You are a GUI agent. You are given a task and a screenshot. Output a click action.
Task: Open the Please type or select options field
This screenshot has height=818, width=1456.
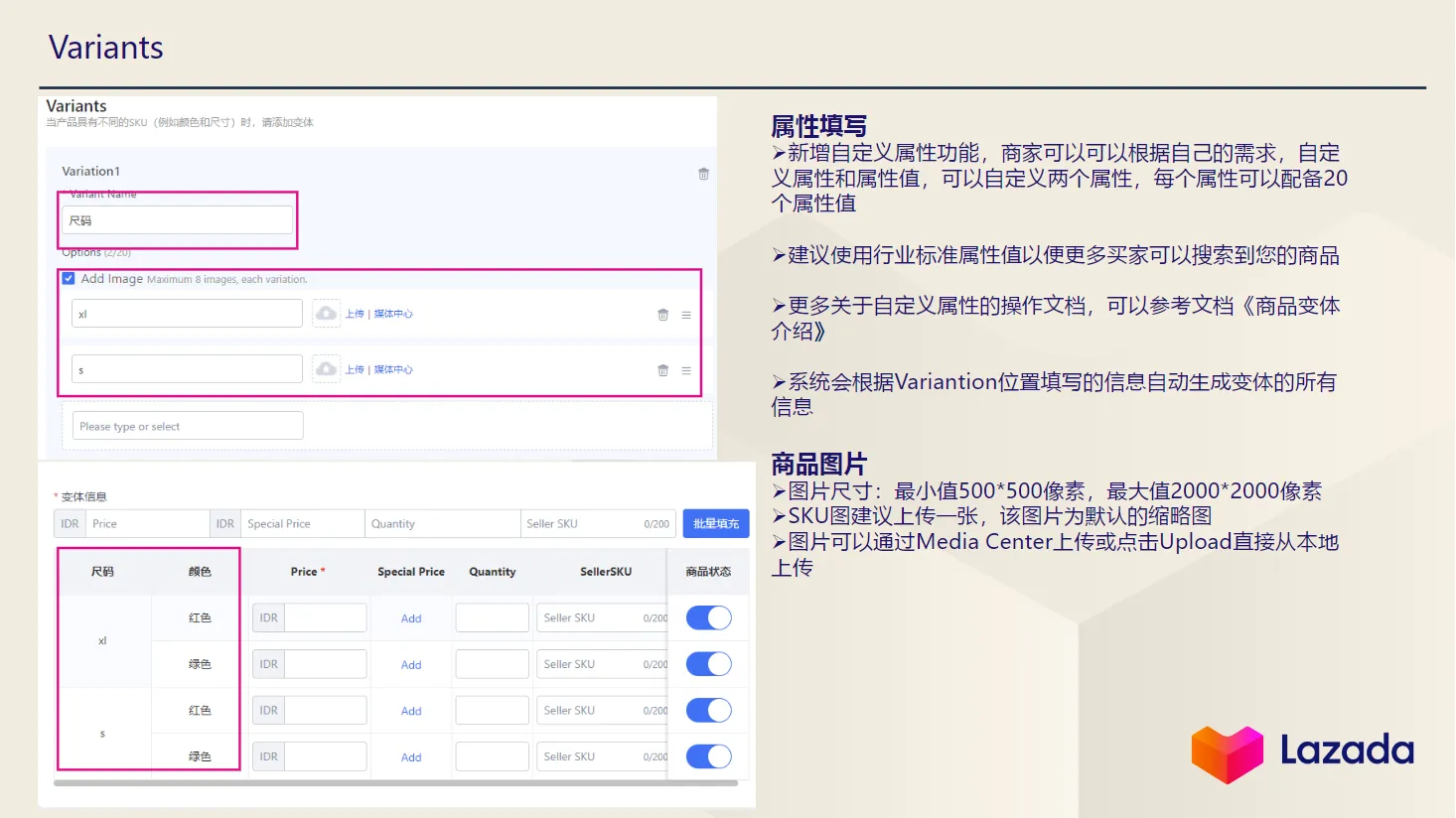187,425
